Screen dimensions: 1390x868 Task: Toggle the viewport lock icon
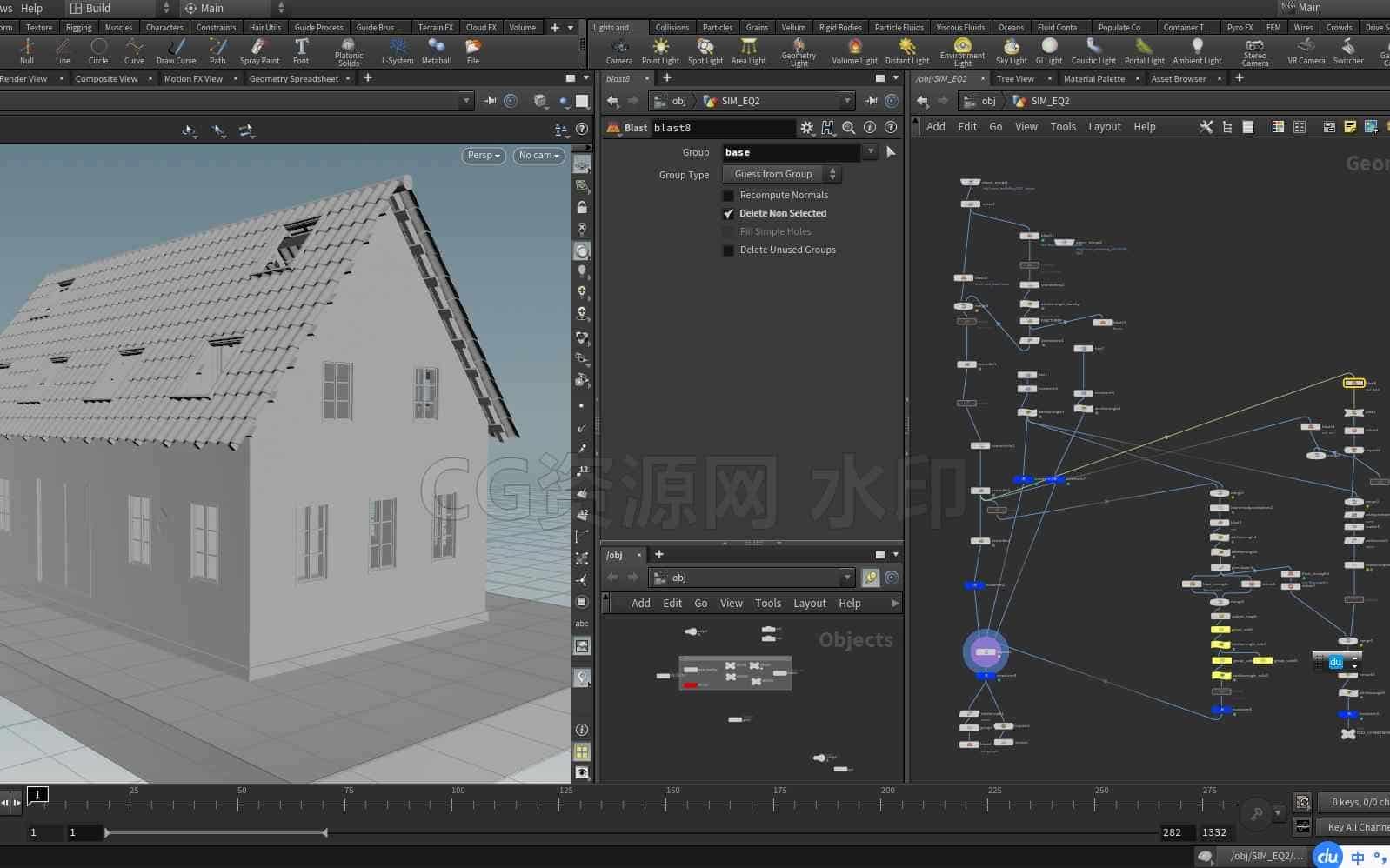coord(582,207)
